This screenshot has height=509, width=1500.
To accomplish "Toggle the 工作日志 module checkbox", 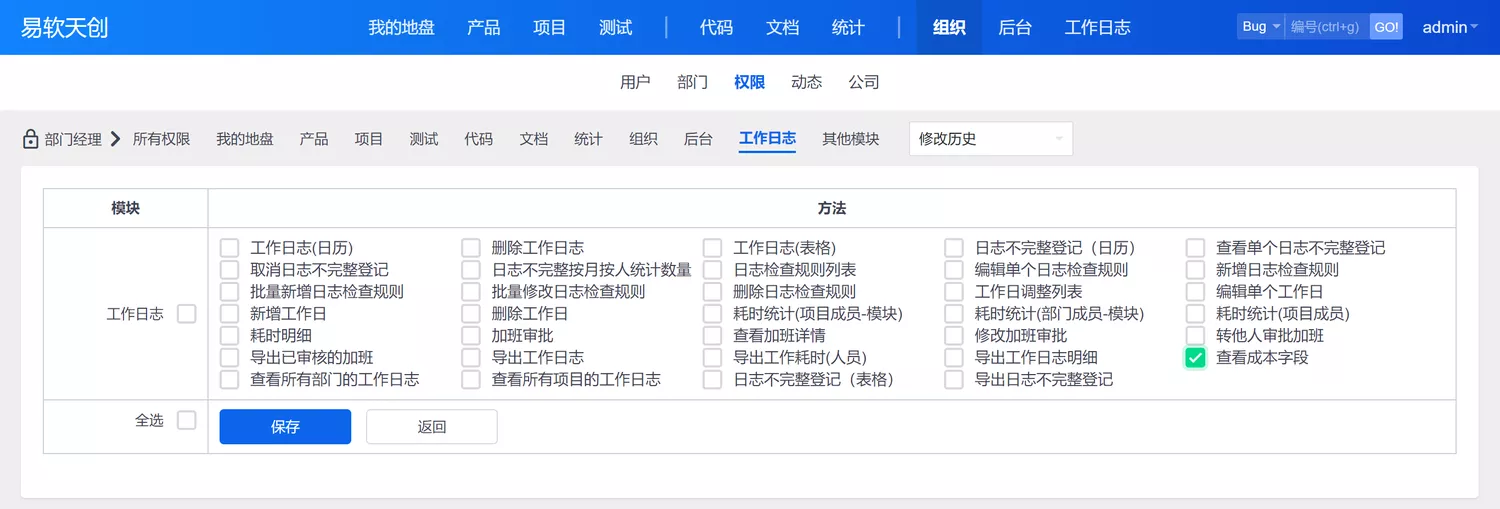I will (x=186, y=314).
